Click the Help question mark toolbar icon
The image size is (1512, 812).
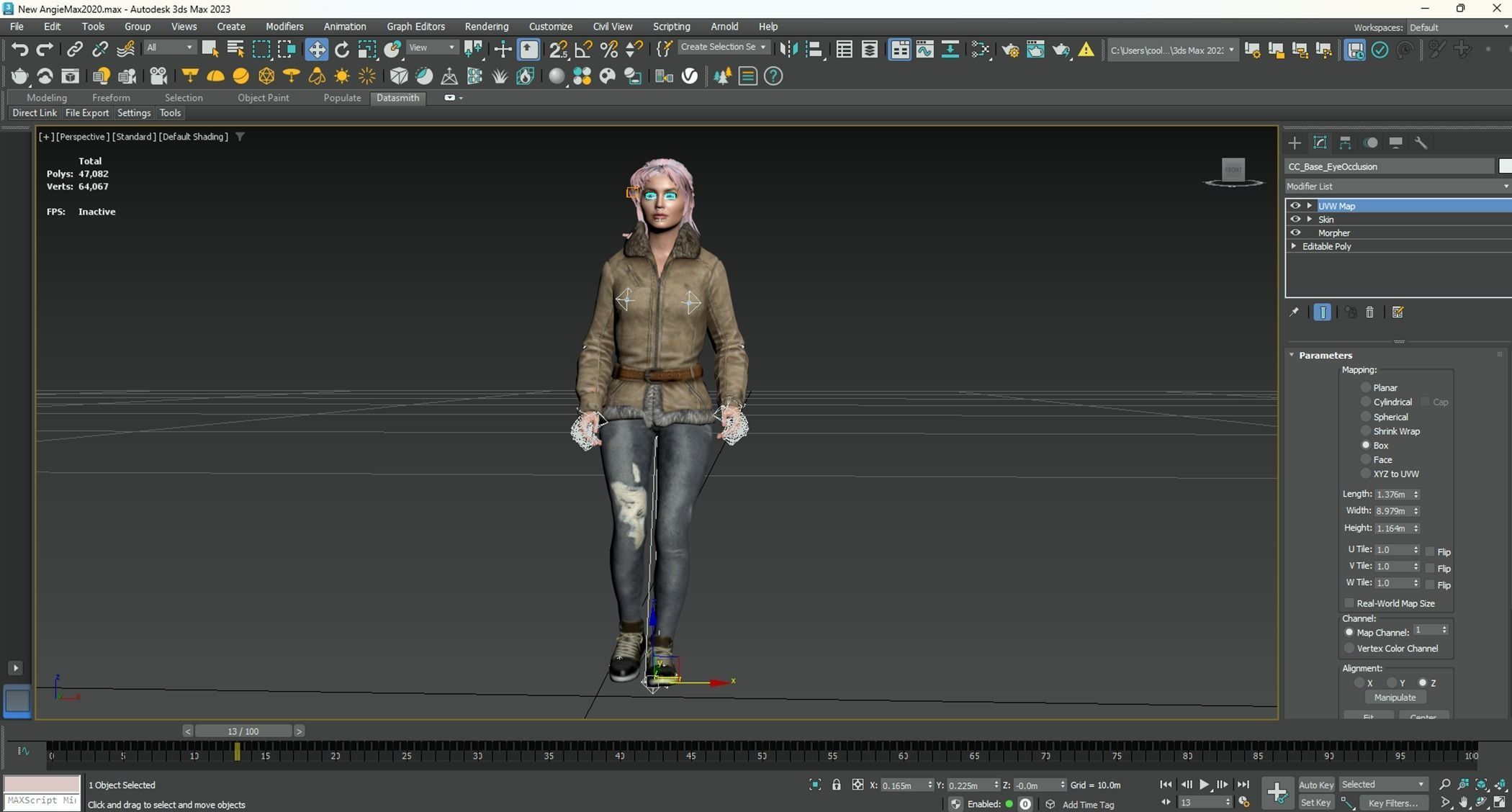773,76
